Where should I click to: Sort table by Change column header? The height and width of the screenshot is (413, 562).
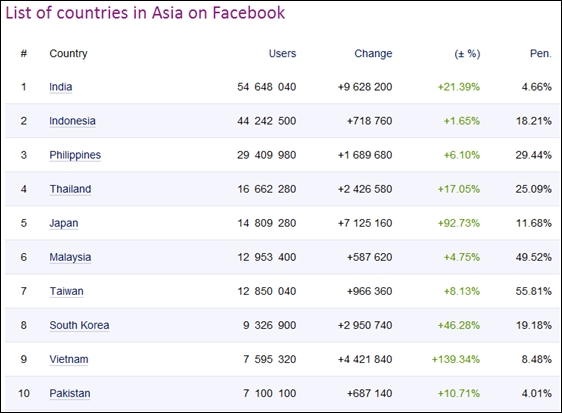point(373,53)
